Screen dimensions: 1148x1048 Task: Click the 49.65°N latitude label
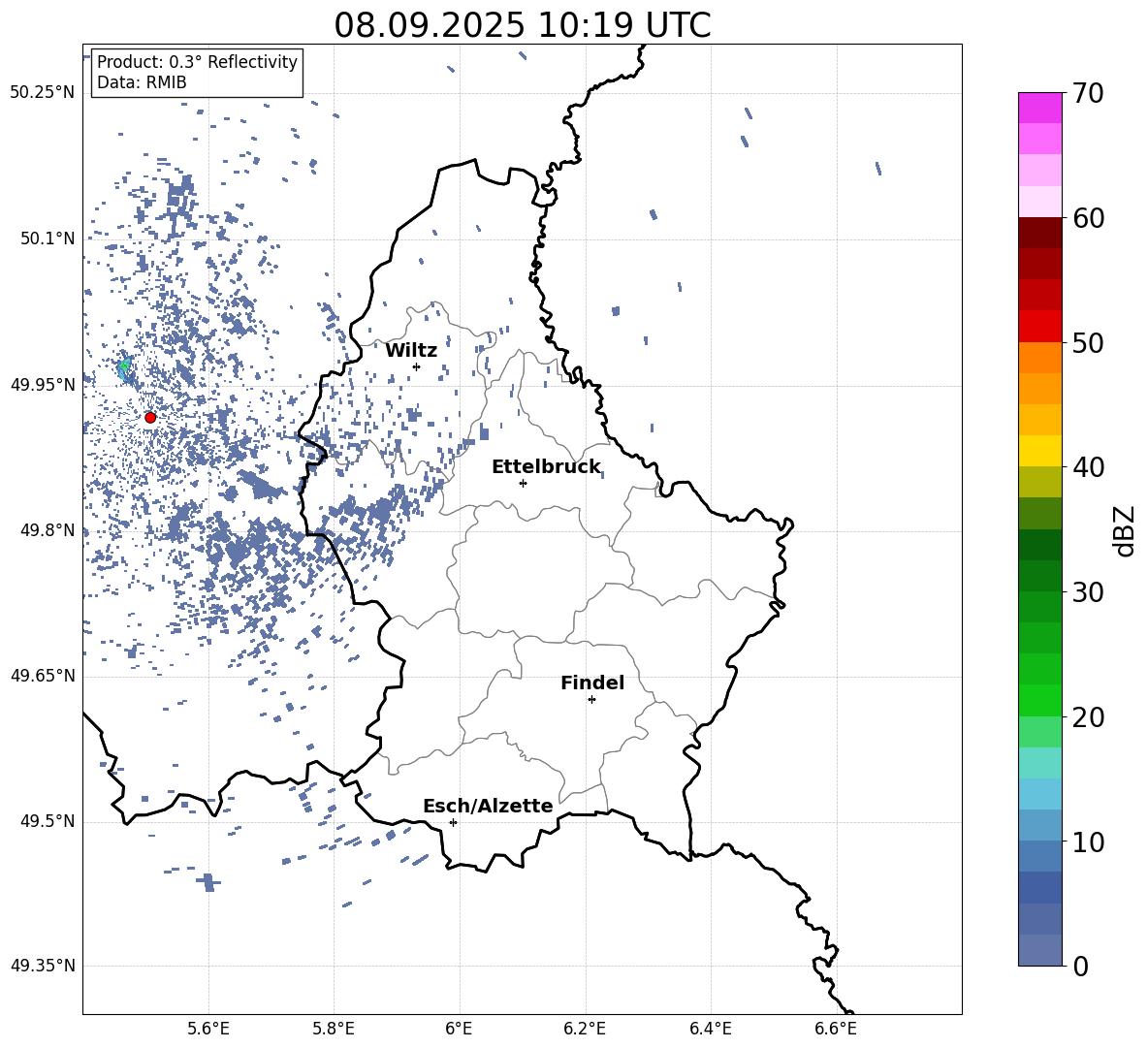pos(43,676)
